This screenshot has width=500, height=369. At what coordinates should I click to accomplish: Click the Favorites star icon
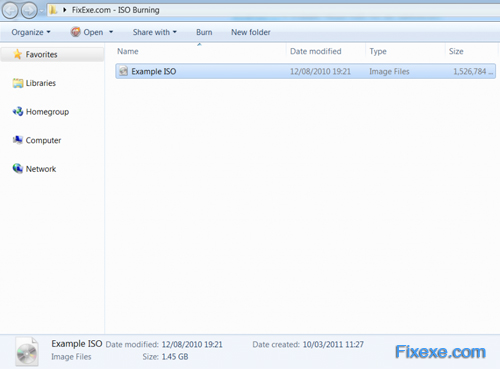coord(18,54)
